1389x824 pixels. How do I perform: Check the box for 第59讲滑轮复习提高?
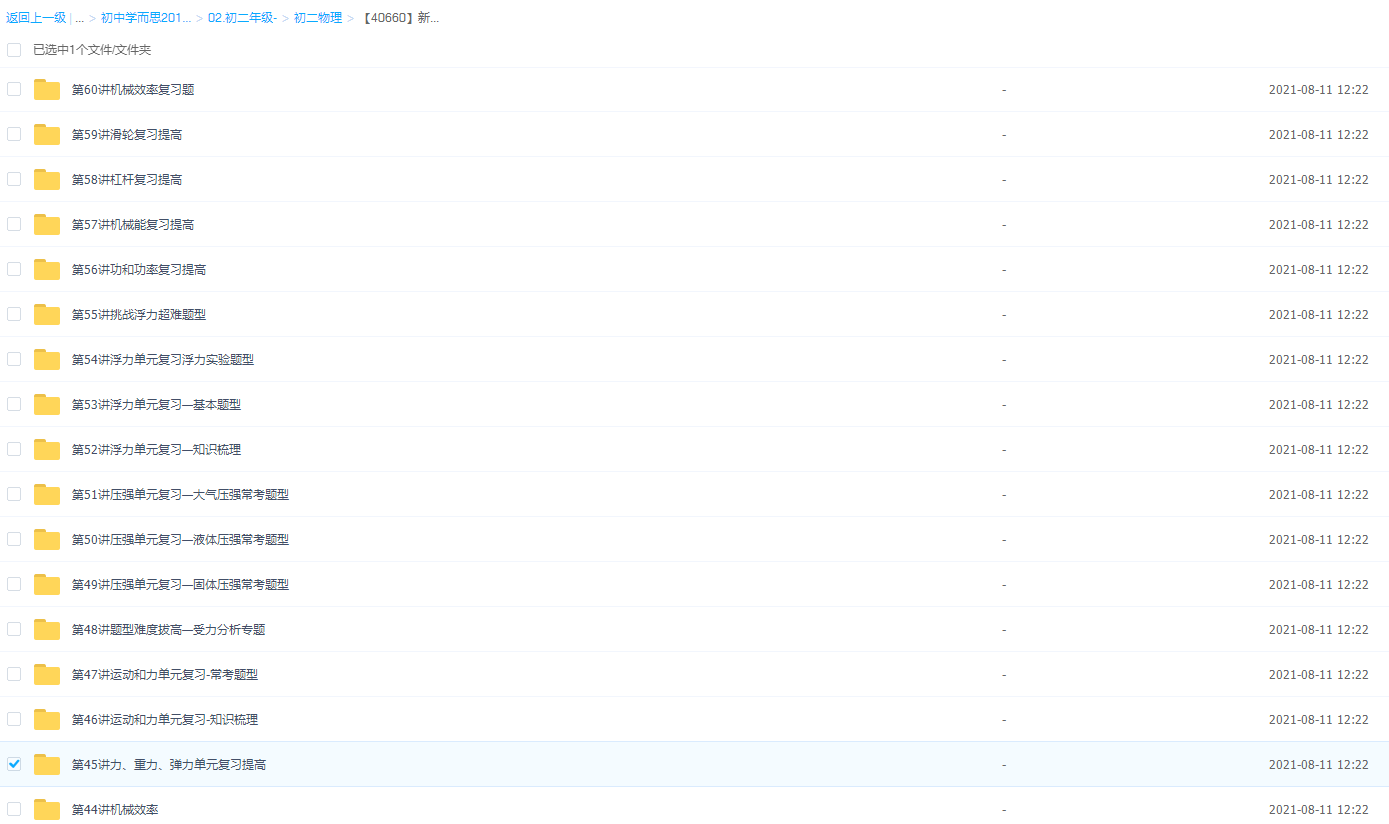14,134
